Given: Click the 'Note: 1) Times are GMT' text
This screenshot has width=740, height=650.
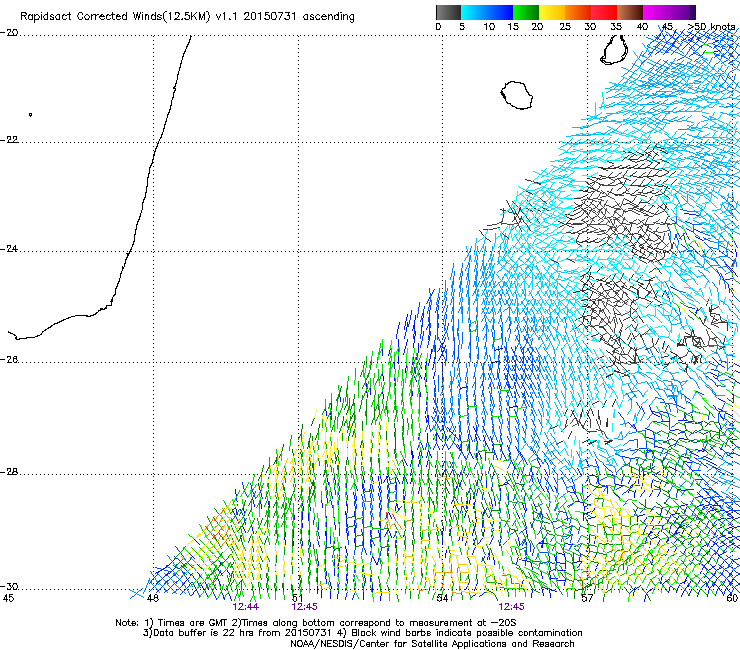Looking at the screenshot, I should tap(172, 623).
